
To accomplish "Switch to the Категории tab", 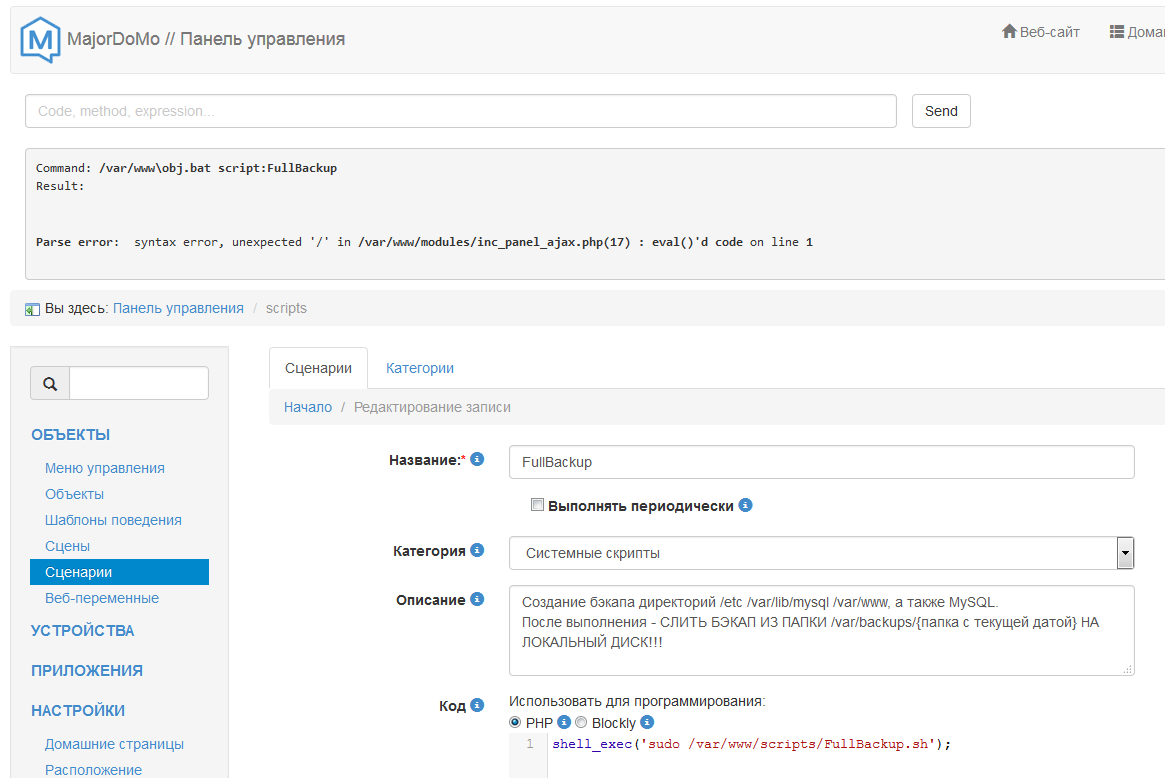I will pyautogui.click(x=420, y=368).
